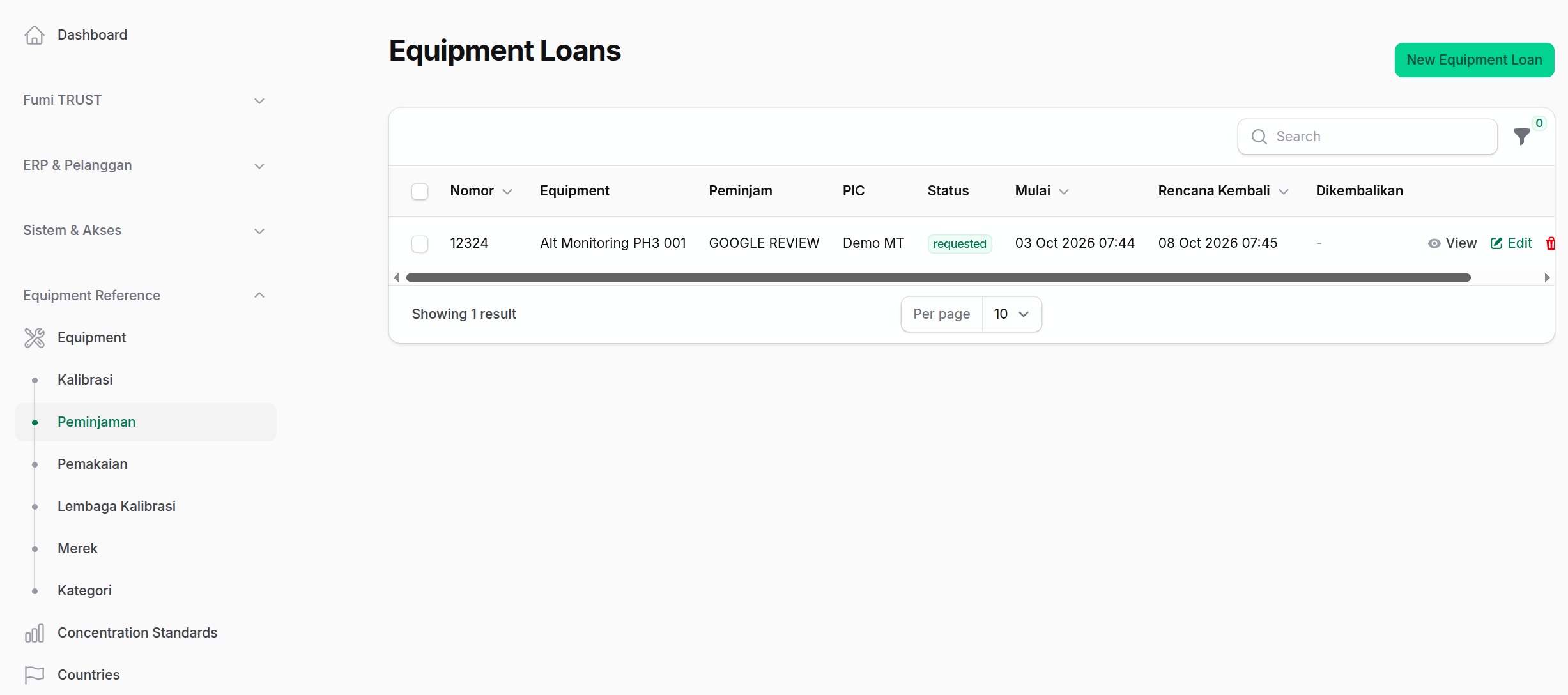Screen dimensions: 1568x695
Task: Expand the ERP & Pelanggan section
Action: click(144, 165)
